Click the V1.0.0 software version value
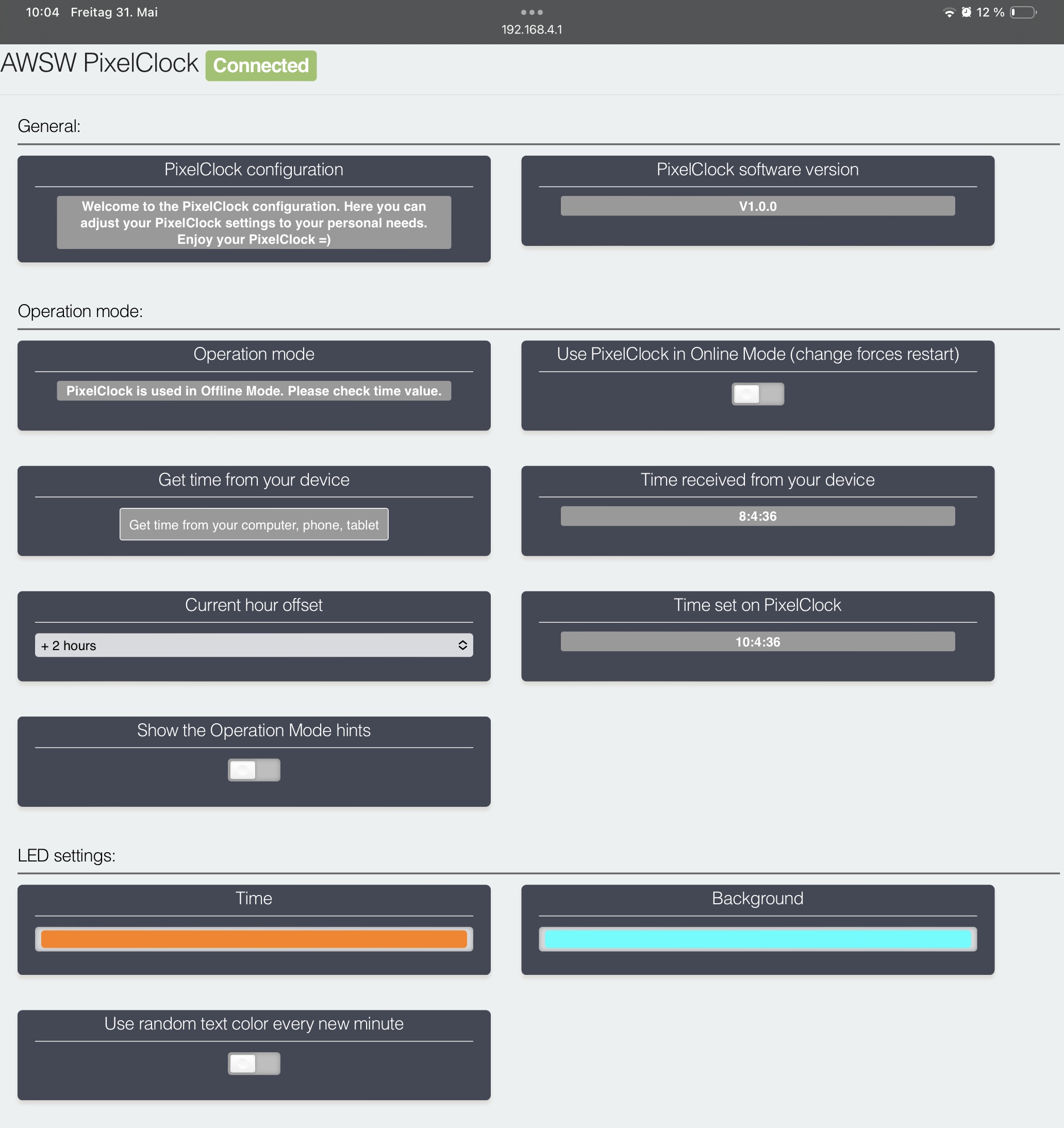The width and height of the screenshot is (1064, 1128). point(757,206)
